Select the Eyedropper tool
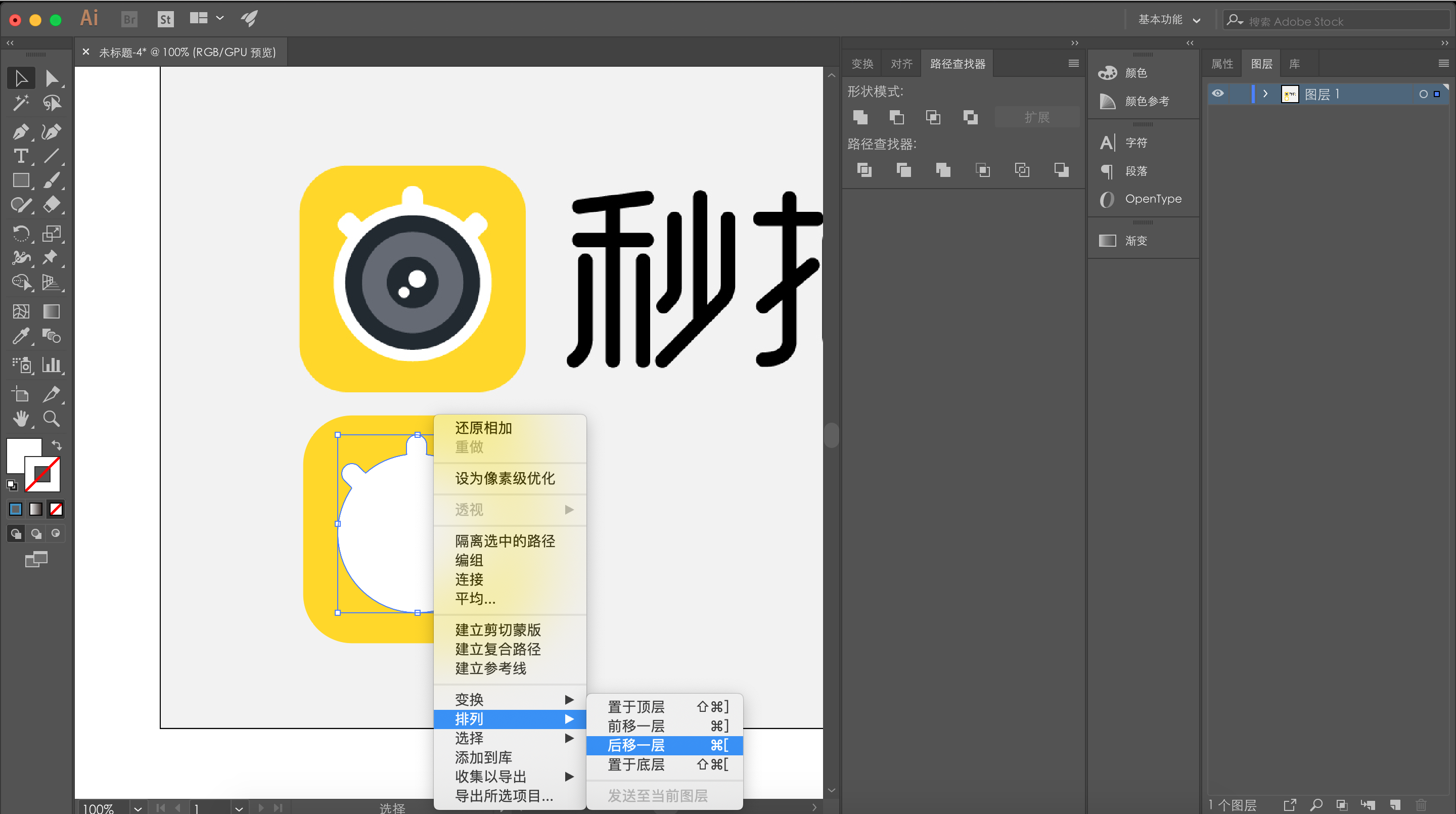 coord(20,336)
